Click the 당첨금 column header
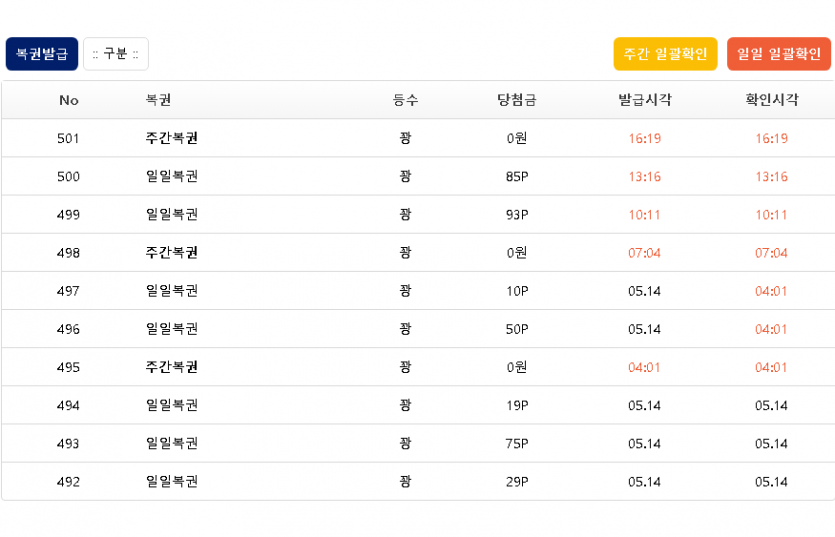The height and width of the screenshot is (537, 835). click(x=516, y=100)
